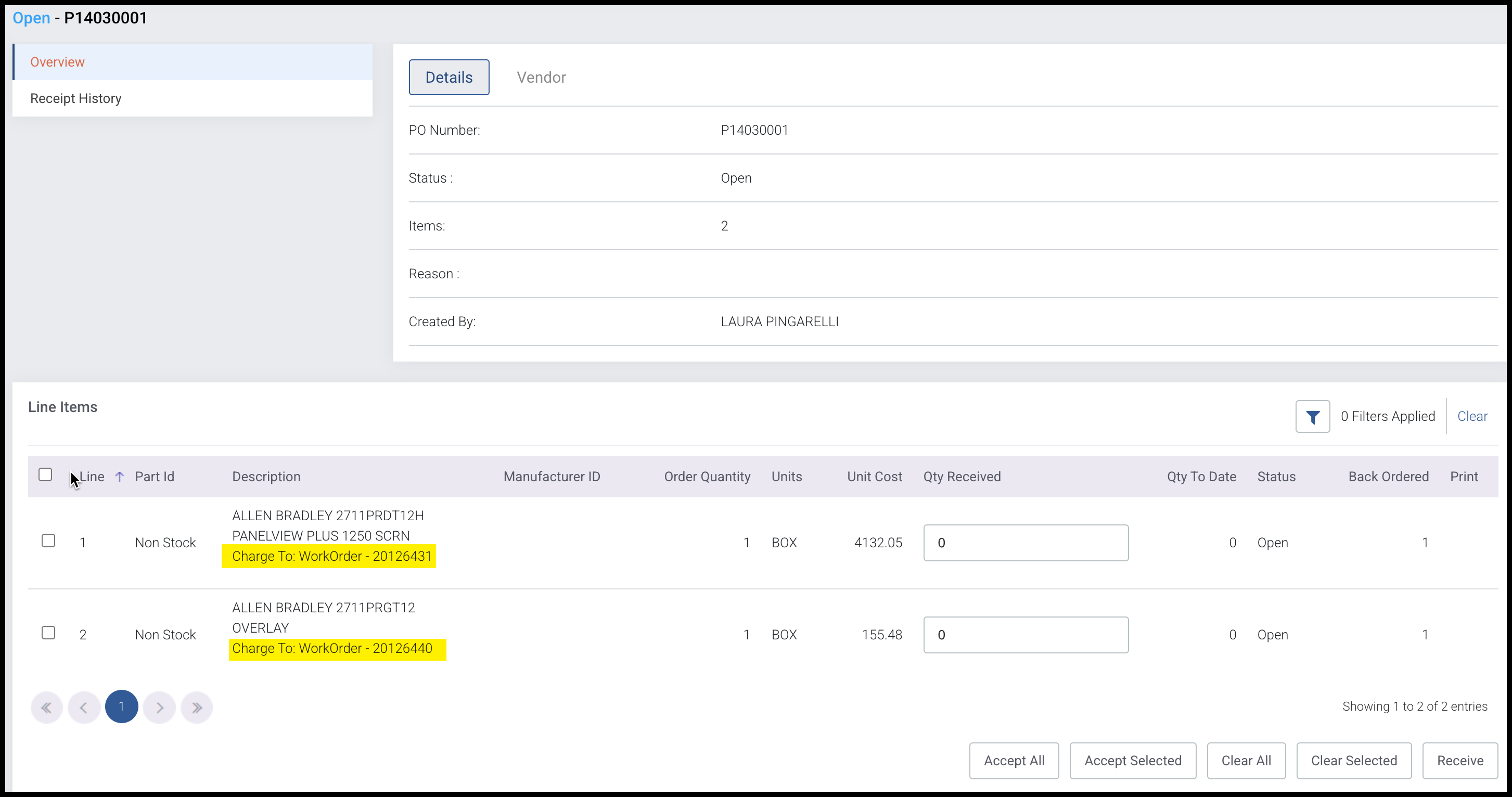1512x797 pixels.
Task: Focus Qty Received field for line 1
Action: click(x=1026, y=543)
